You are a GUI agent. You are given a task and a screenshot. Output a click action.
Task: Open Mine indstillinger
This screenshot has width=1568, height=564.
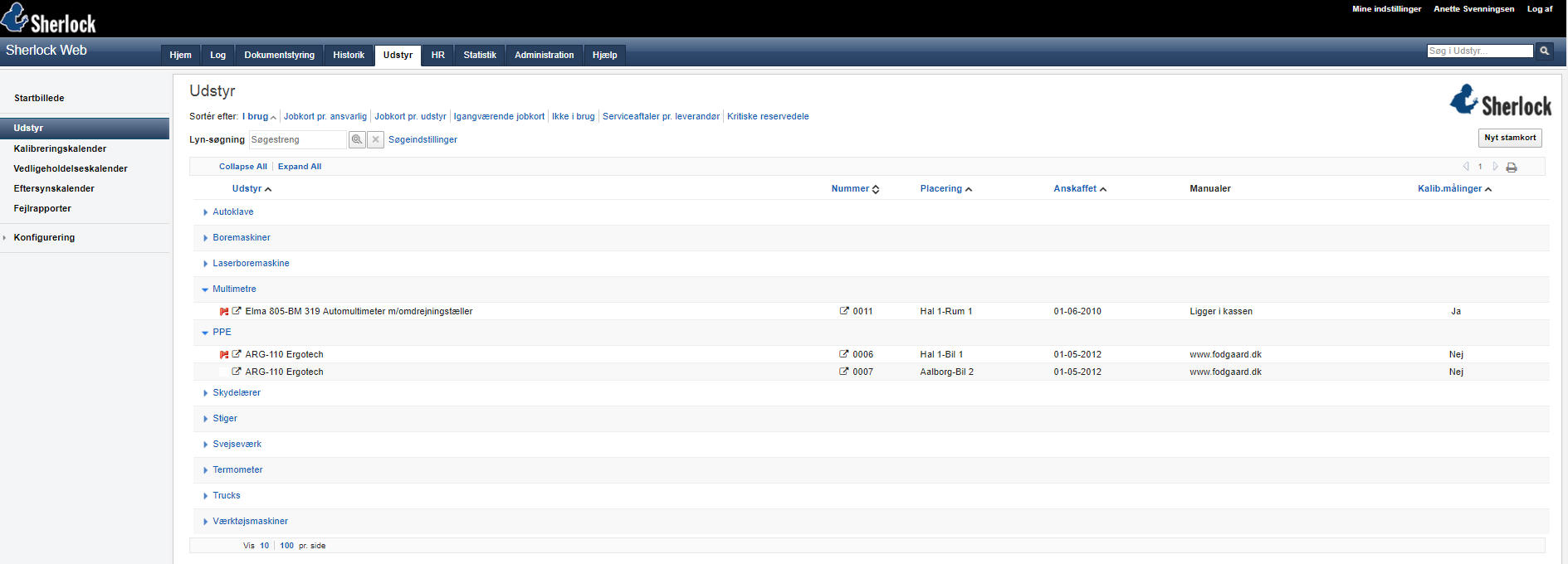pos(1386,9)
